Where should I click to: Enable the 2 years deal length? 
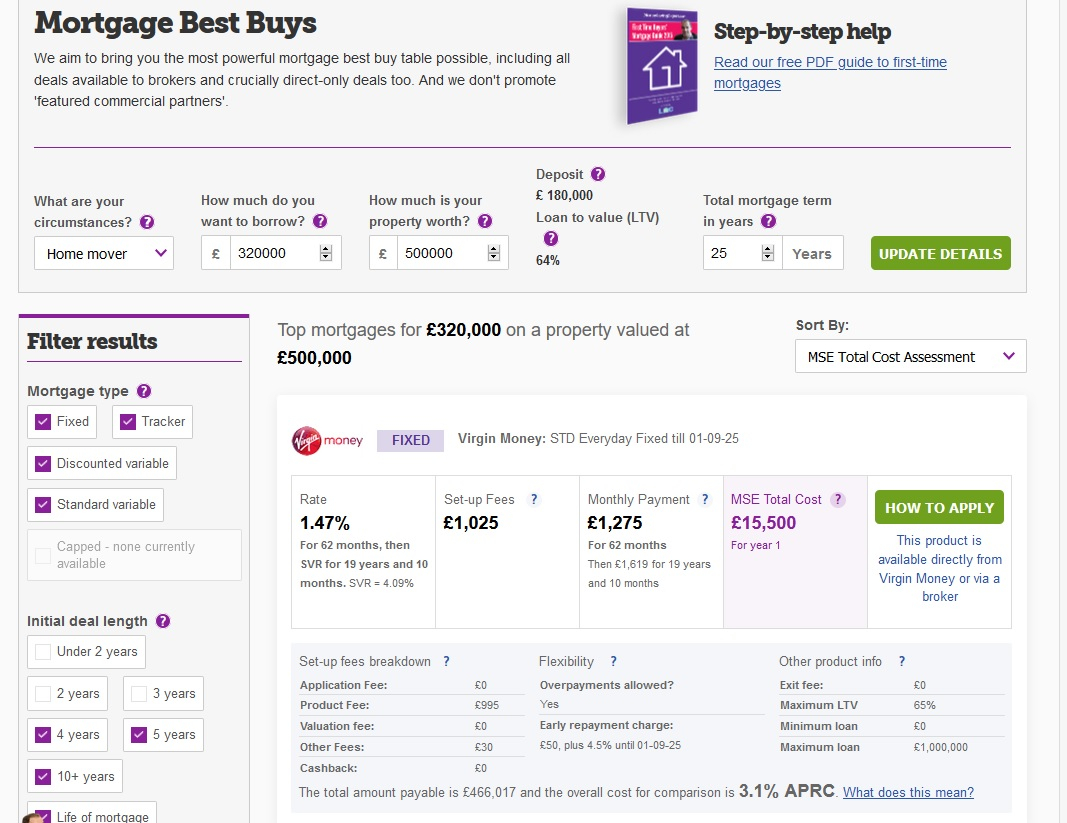(43, 694)
